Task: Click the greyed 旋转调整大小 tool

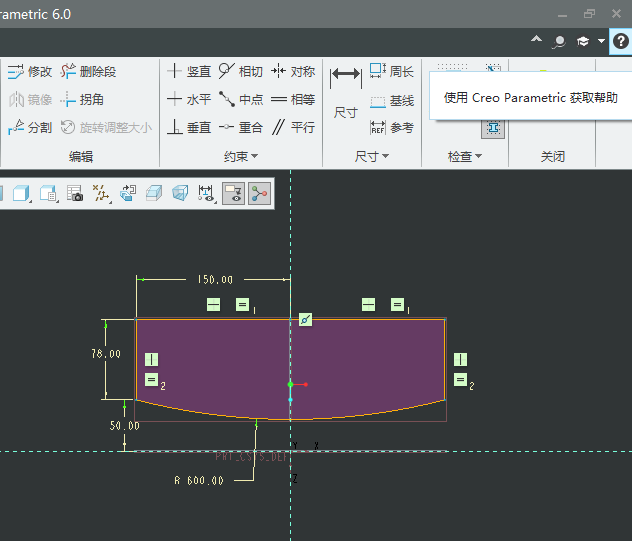Action: (106, 127)
